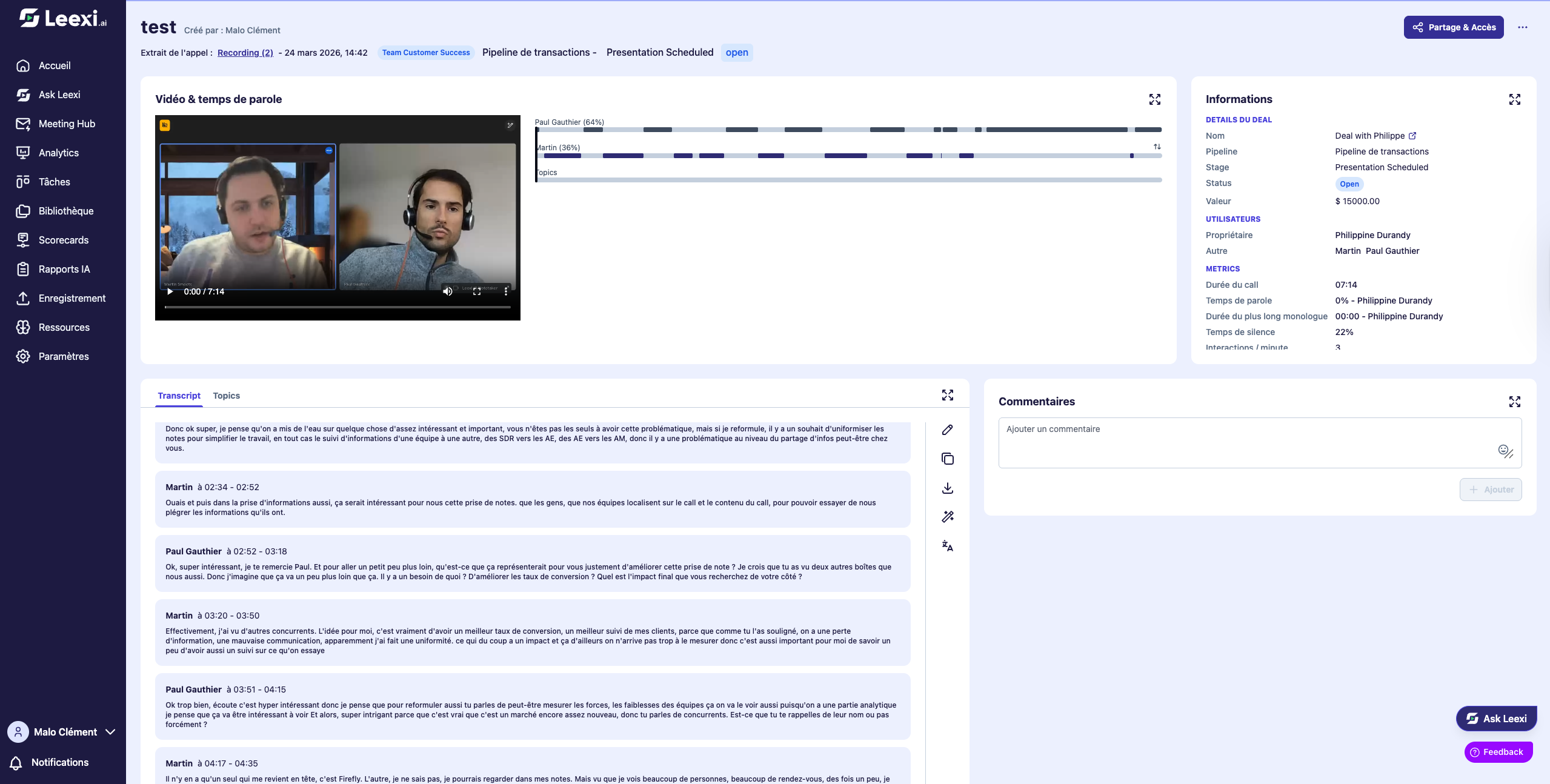Play the call recording video
Viewport: 1550px width, 784px height.
[x=170, y=291]
